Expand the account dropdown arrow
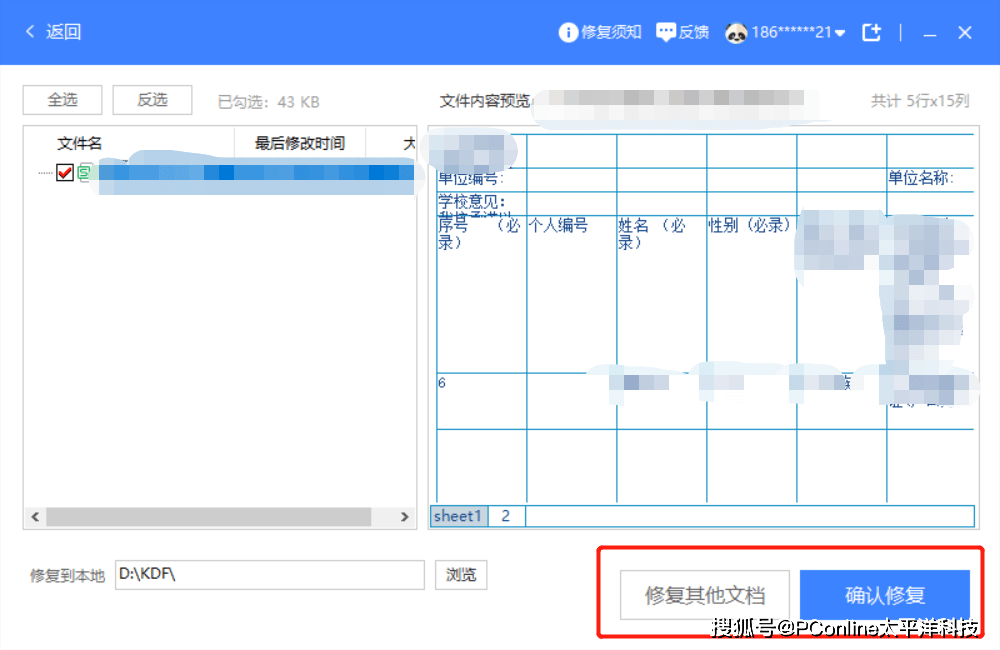1000x650 pixels. point(840,33)
